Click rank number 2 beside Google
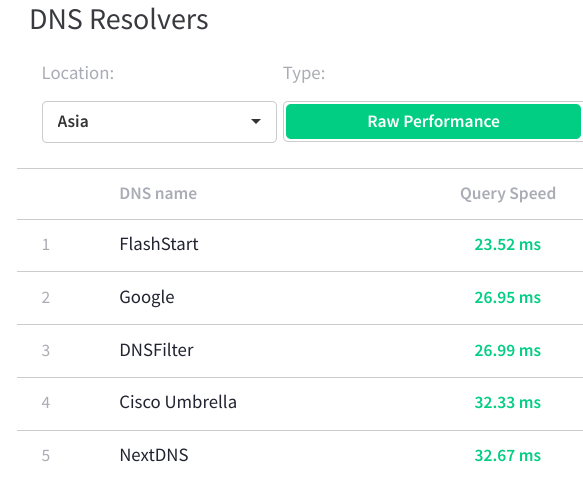The width and height of the screenshot is (583, 481). [x=46, y=298]
